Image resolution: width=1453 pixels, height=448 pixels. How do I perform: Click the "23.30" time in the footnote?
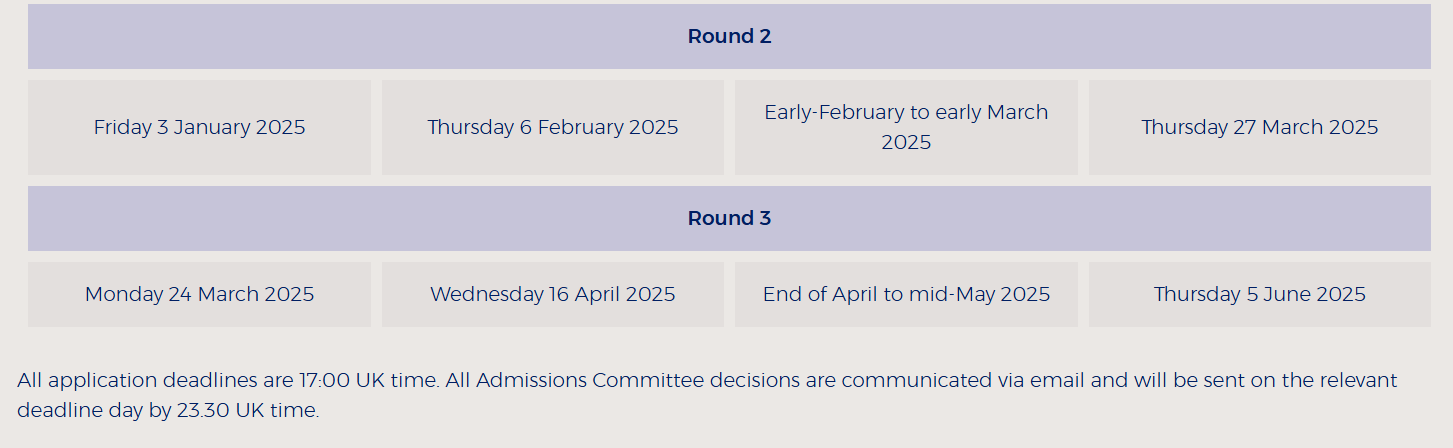click(x=202, y=411)
